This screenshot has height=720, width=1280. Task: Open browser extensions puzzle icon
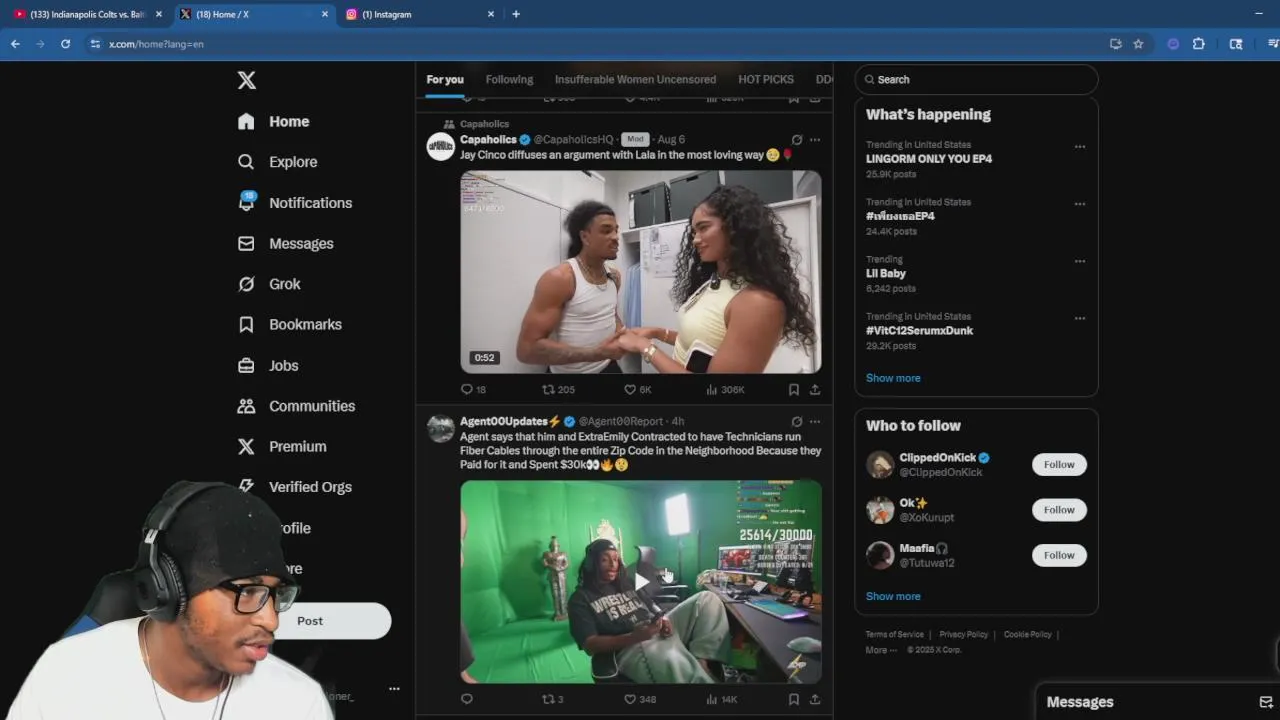(x=1199, y=44)
